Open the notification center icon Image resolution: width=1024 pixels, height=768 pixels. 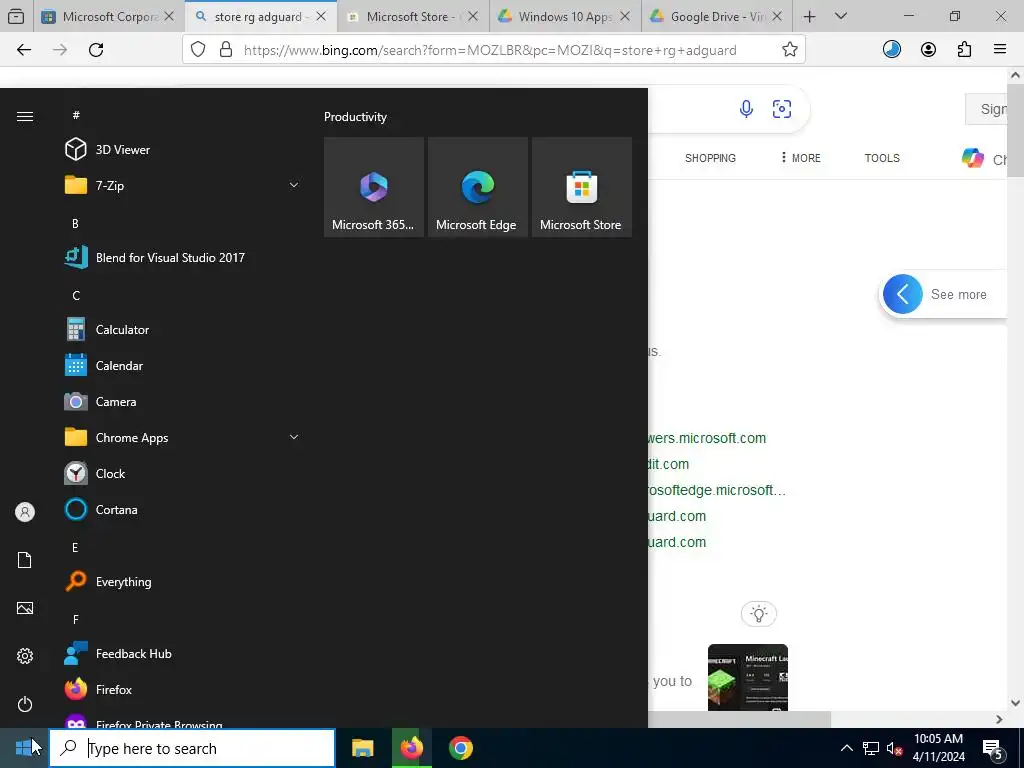click(x=992, y=748)
